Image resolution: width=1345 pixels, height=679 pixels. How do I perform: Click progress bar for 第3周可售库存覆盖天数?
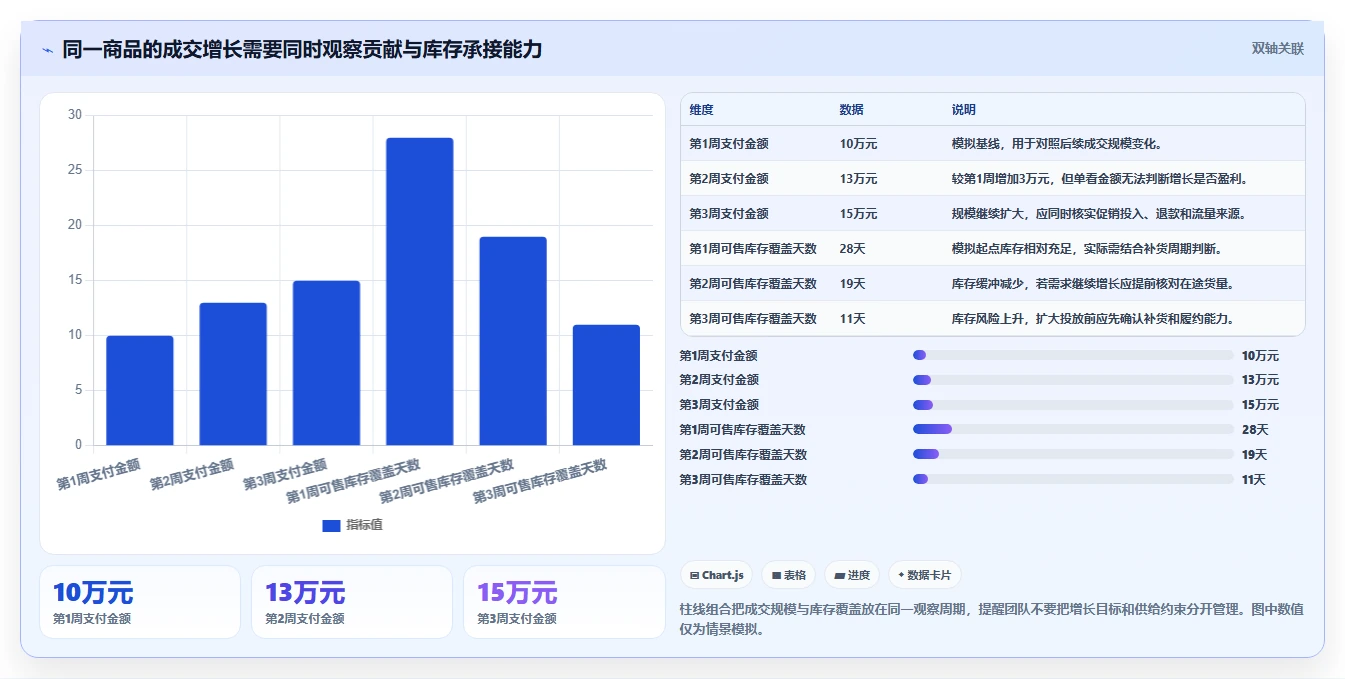click(1073, 479)
